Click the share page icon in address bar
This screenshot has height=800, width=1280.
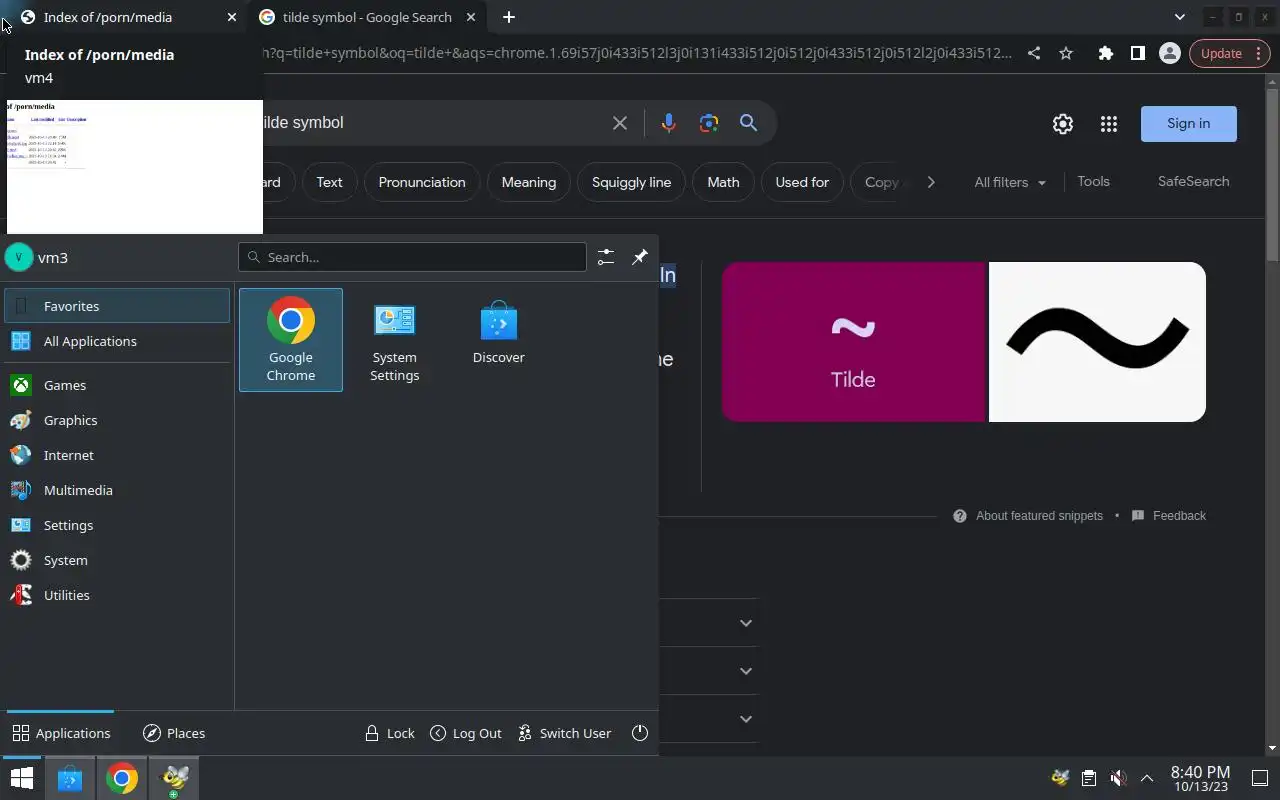(1034, 53)
